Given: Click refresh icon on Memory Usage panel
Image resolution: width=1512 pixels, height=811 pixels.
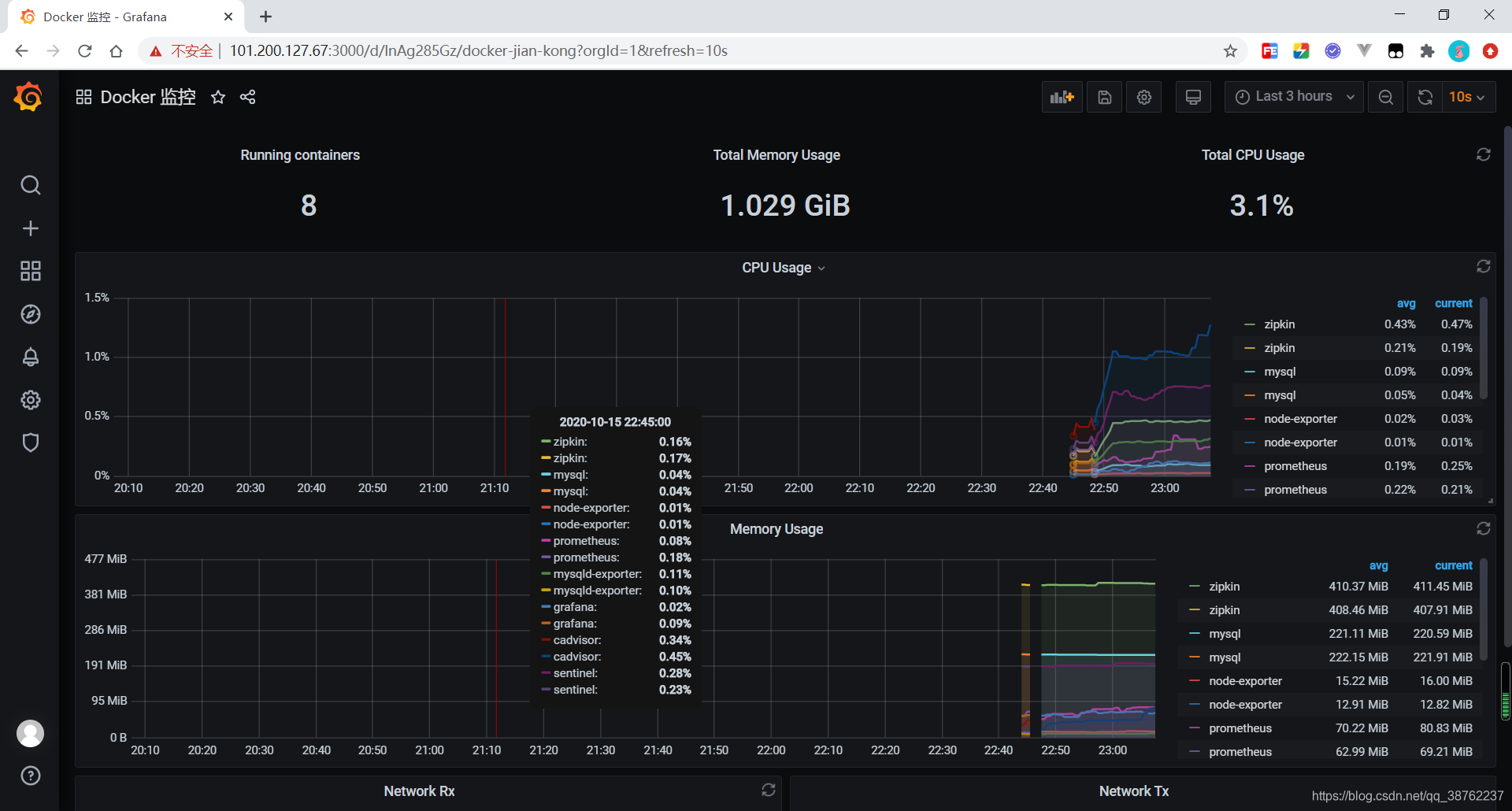Looking at the screenshot, I should 1484,528.
